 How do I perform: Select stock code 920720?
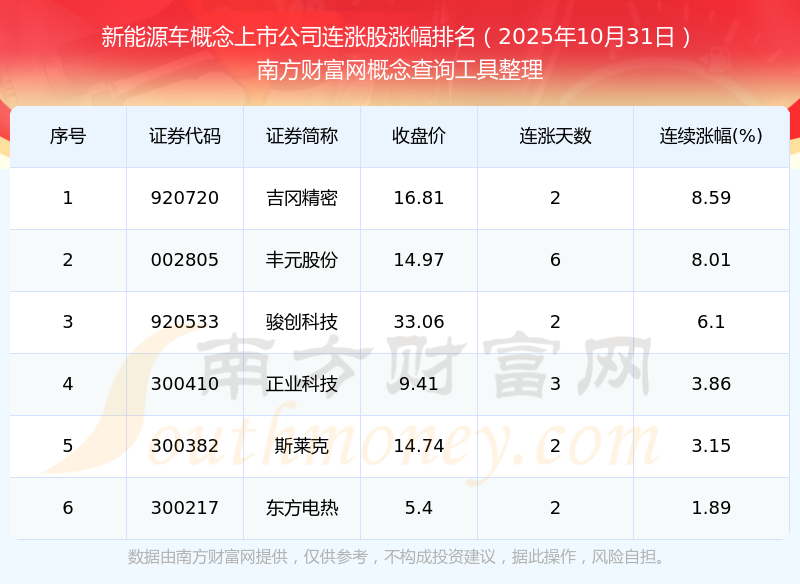pos(185,198)
